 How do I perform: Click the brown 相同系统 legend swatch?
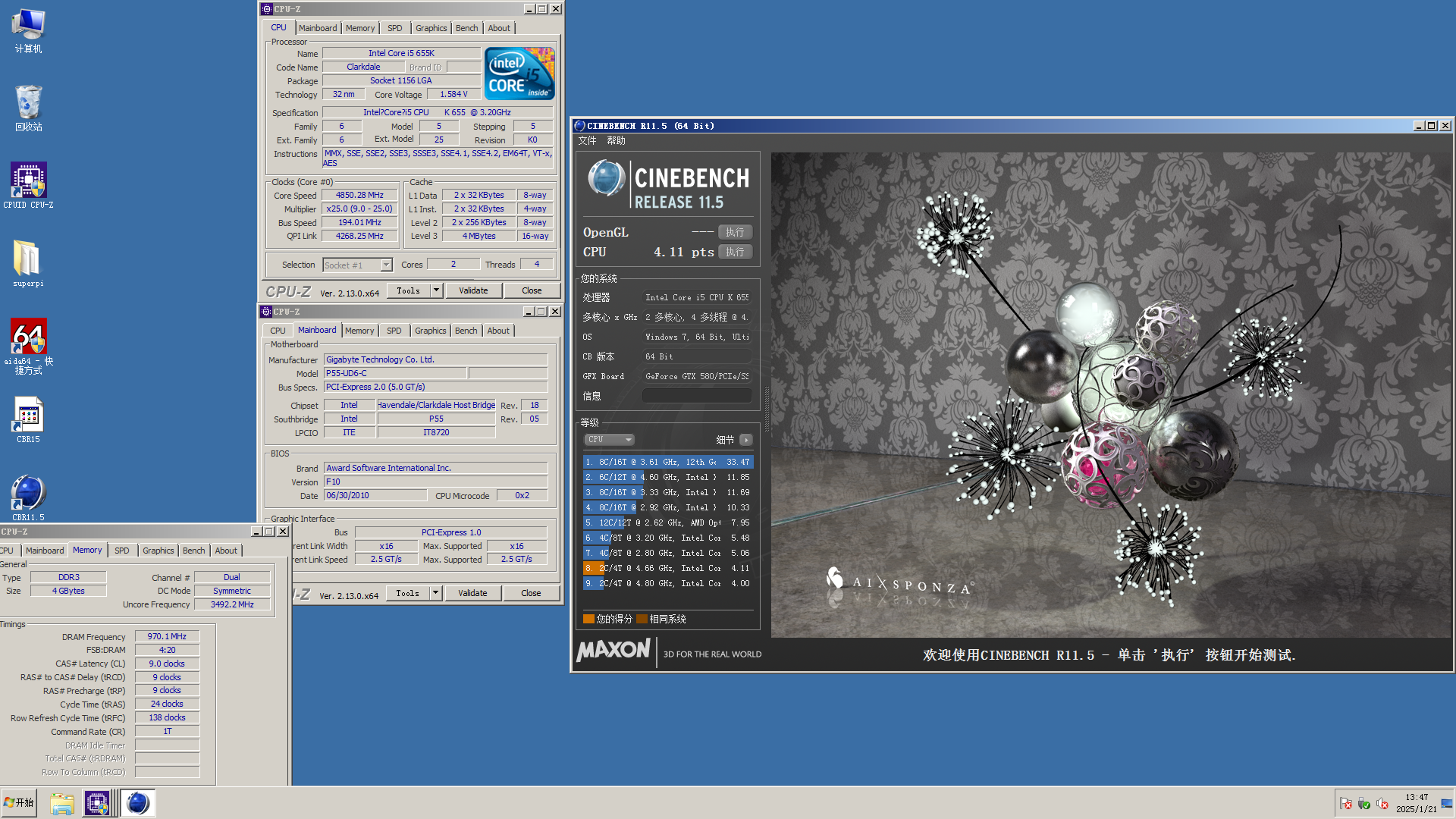click(642, 619)
